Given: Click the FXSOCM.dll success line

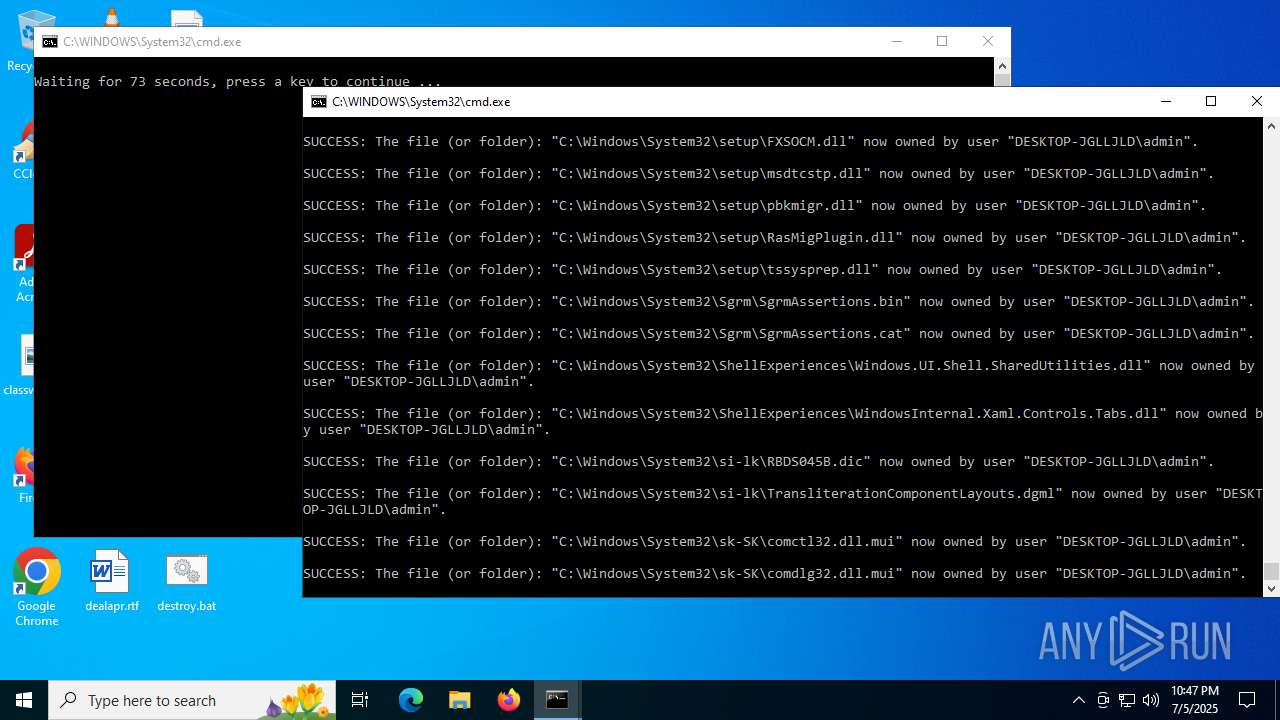Looking at the screenshot, I should [x=751, y=142].
